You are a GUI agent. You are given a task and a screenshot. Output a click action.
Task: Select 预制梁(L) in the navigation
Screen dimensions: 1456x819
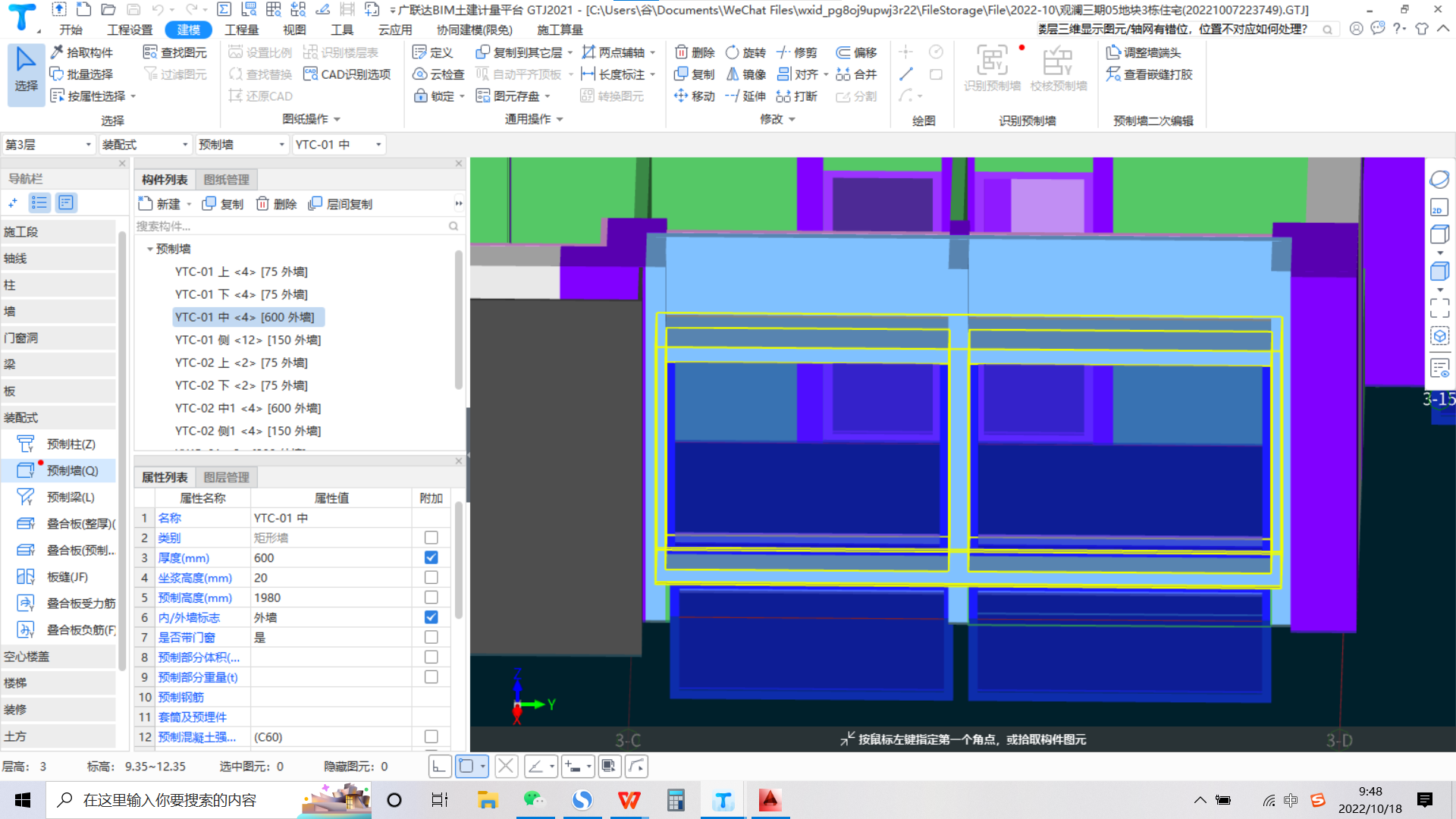point(59,497)
